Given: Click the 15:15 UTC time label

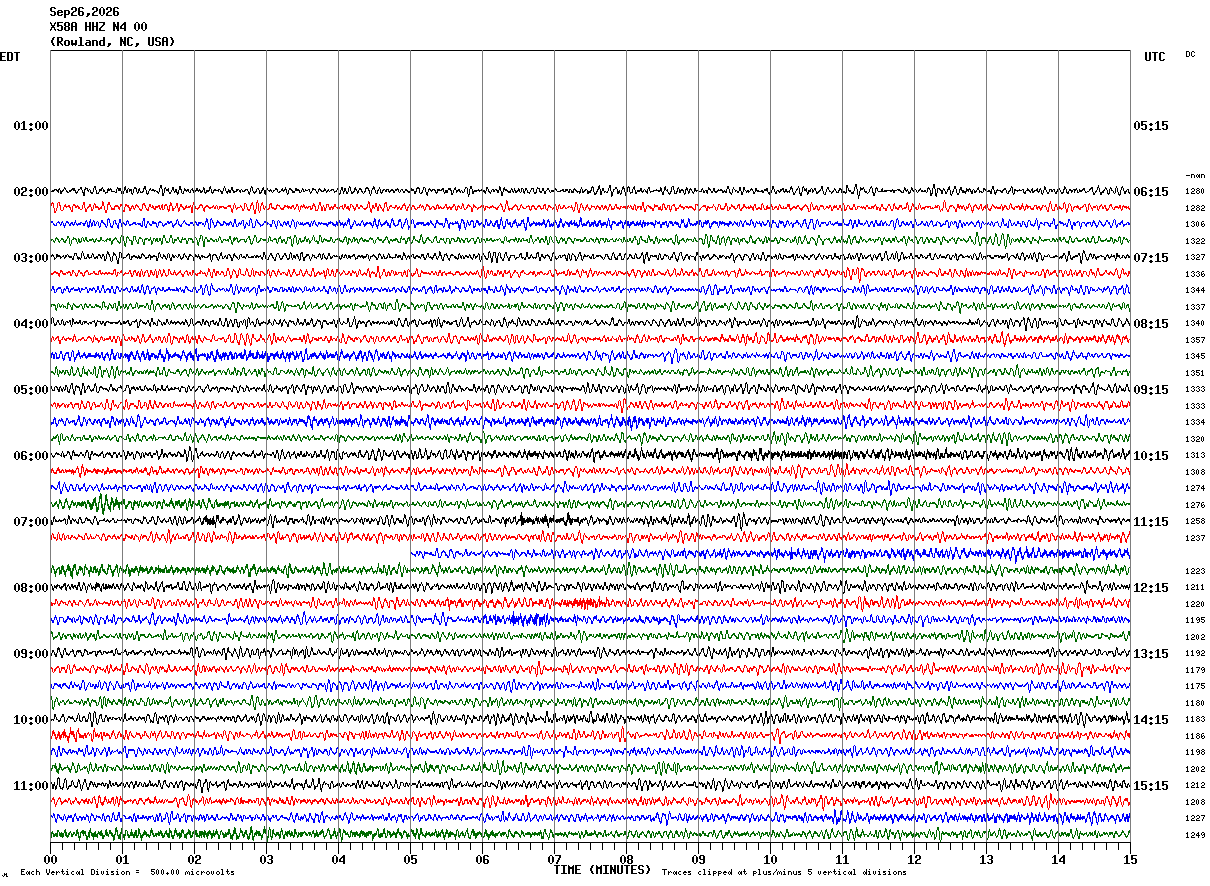Looking at the screenshot, I should 1150,786.
